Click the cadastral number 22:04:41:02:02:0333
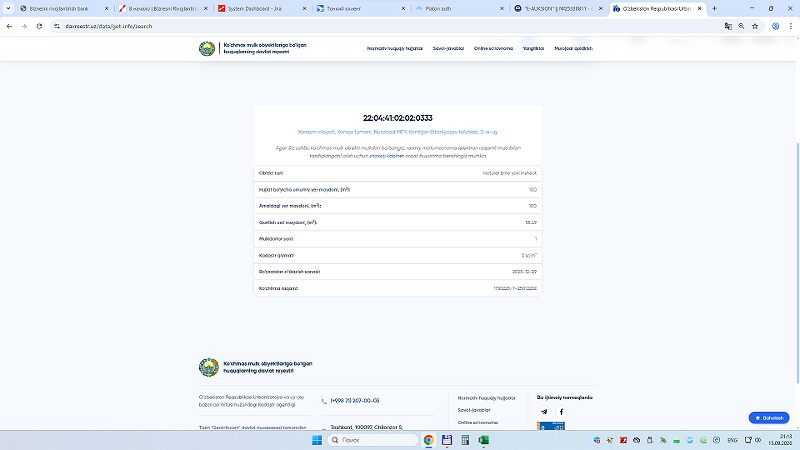 (397, 118)
